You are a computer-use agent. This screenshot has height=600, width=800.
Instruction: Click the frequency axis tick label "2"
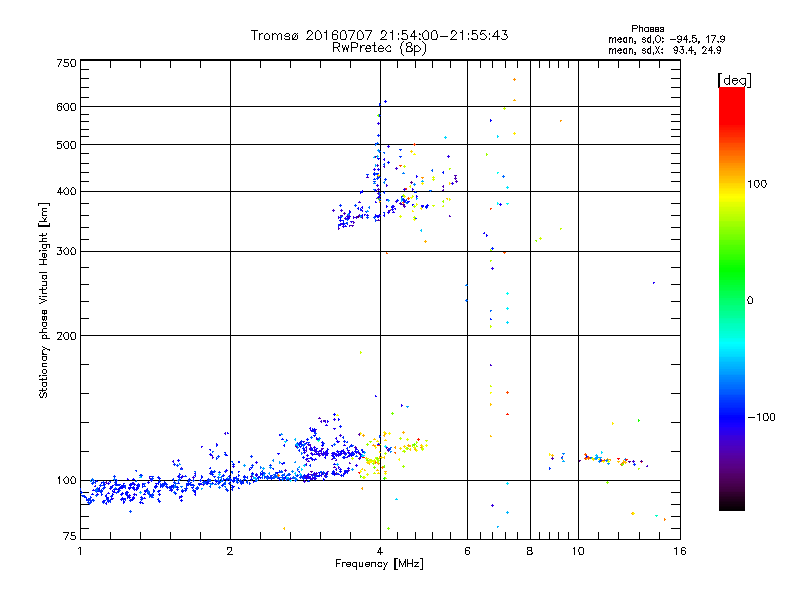[x=230, y=551]
